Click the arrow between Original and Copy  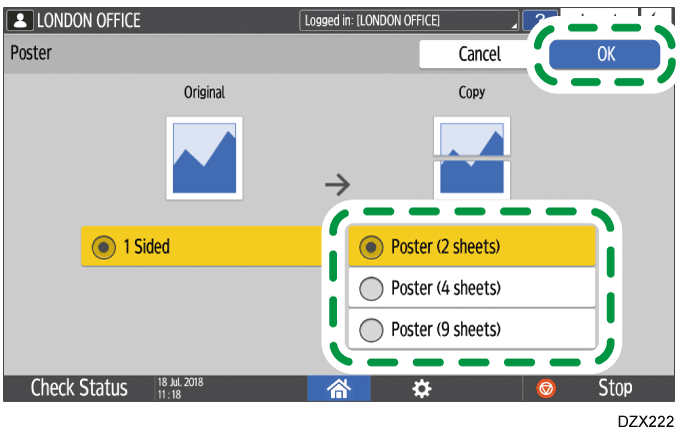click(x=339, y=183)
